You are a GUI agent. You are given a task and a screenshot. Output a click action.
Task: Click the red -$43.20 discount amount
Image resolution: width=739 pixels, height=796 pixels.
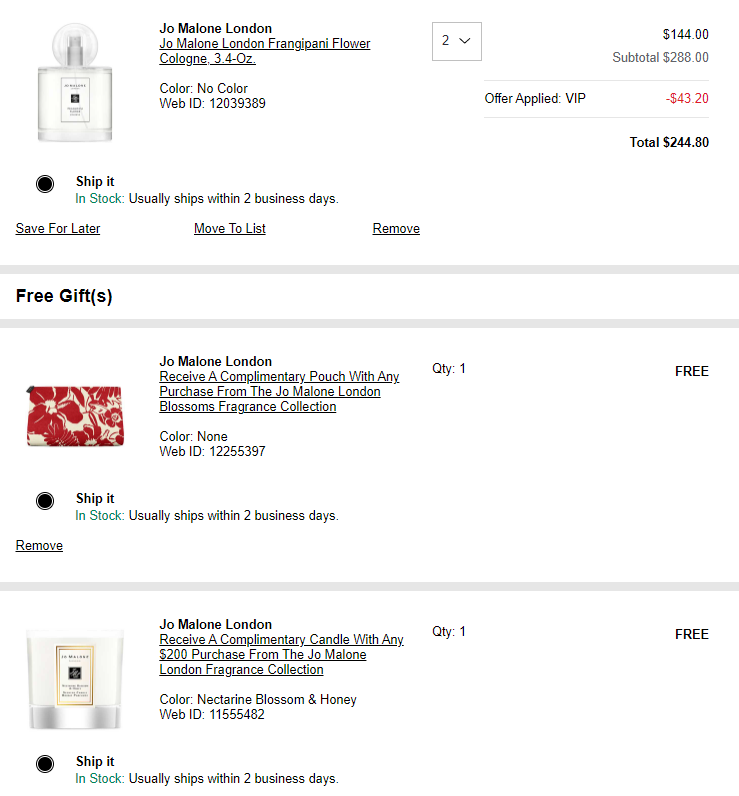point(687,98)
